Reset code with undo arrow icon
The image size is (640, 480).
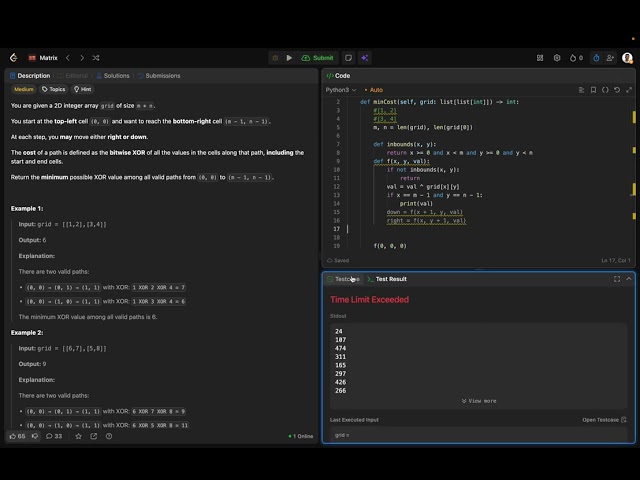[617, 90]
